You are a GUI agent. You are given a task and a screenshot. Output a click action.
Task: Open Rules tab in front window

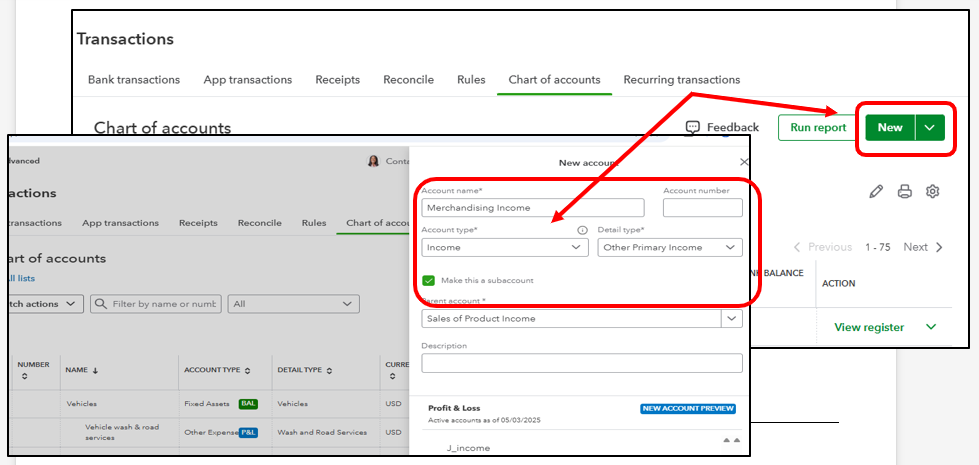tap(314, 223)
